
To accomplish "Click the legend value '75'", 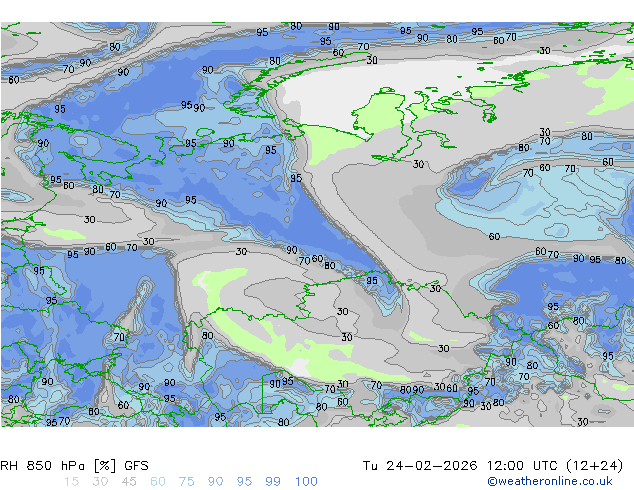I will click(x=187, y=482).
